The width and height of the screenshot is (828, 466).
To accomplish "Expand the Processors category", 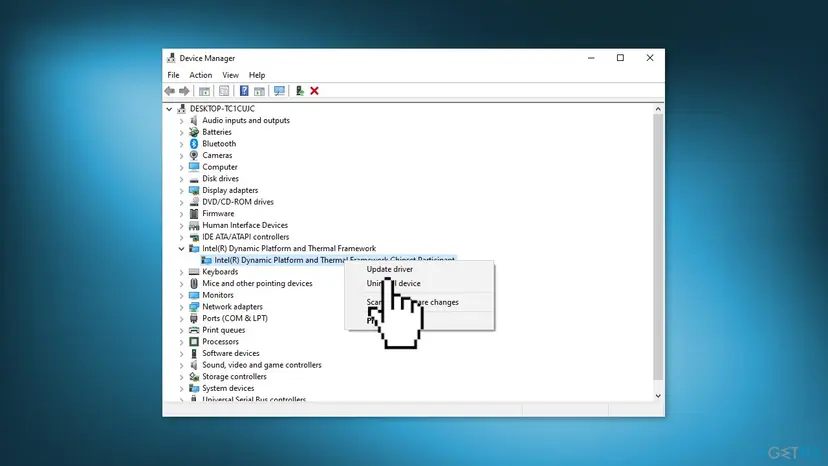I will [x=181, y=342].
